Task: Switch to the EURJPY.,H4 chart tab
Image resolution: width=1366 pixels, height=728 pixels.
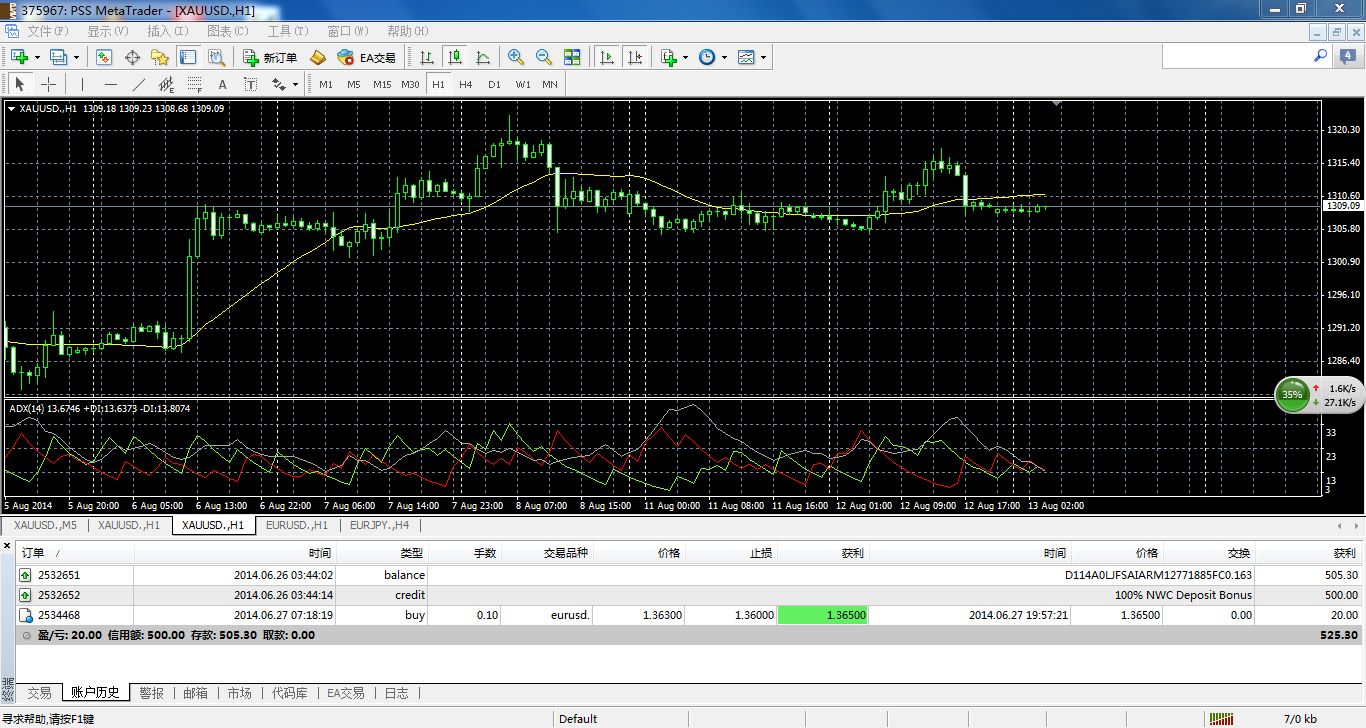Action: [380, 525]
